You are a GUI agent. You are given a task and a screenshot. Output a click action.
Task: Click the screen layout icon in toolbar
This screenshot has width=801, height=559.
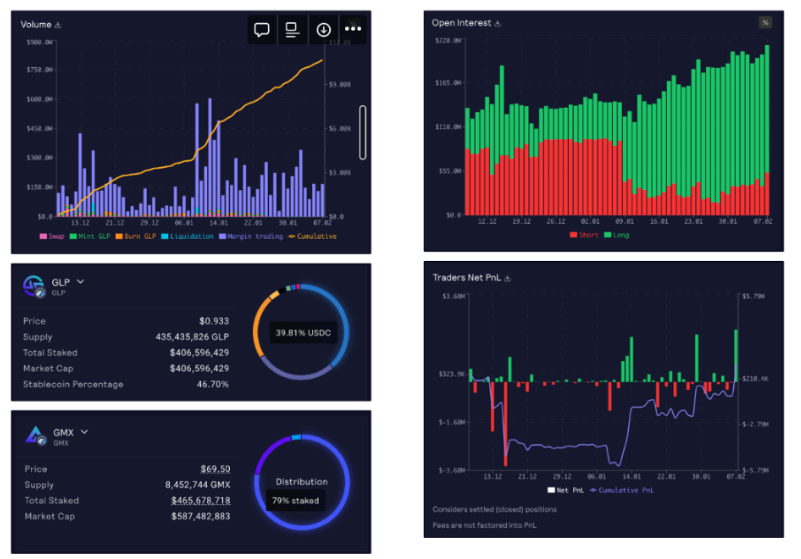pyautogui.click(x=292, y=30)
